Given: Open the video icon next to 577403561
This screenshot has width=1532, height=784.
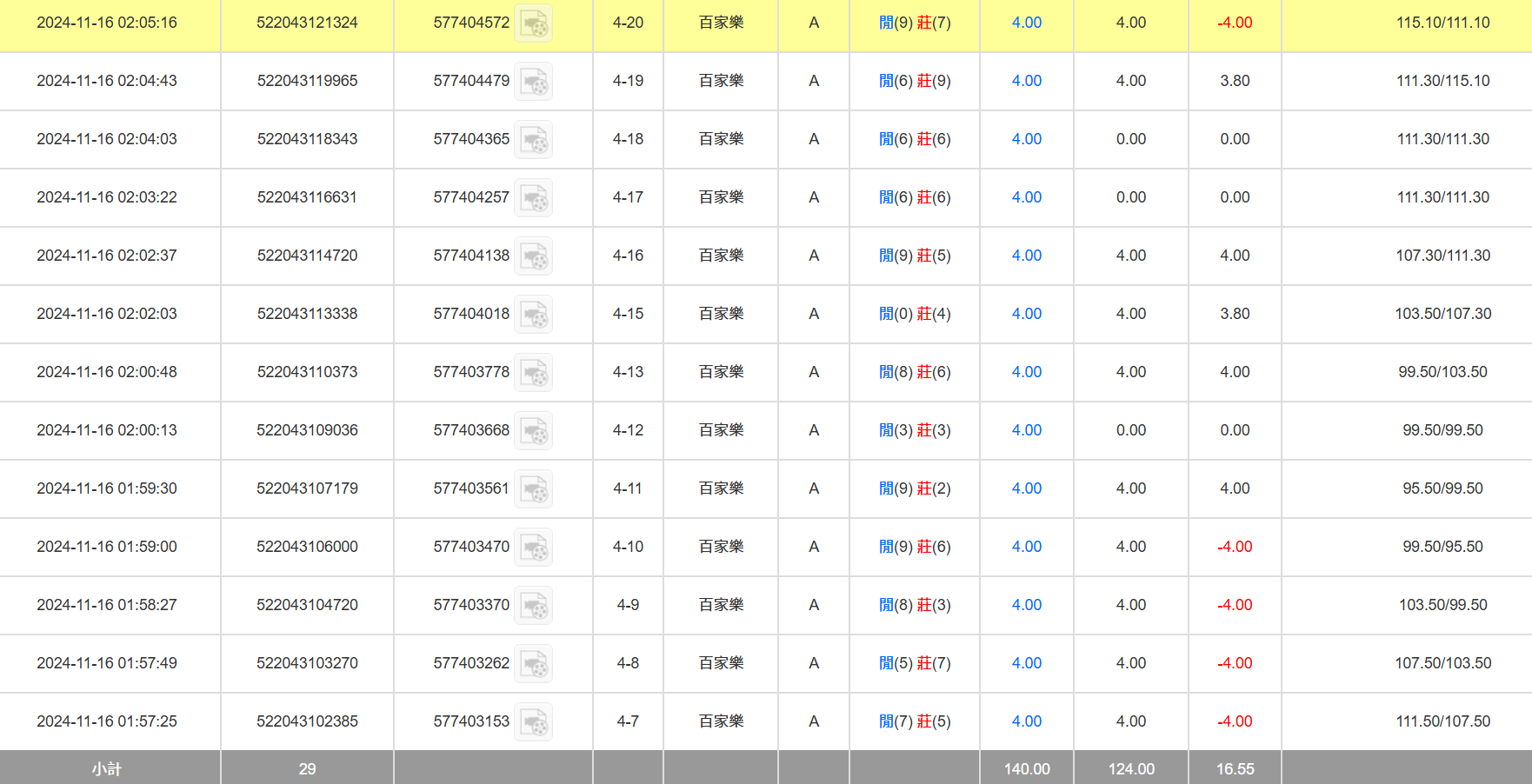Looking at the screenshot, I should click(533, 489).
